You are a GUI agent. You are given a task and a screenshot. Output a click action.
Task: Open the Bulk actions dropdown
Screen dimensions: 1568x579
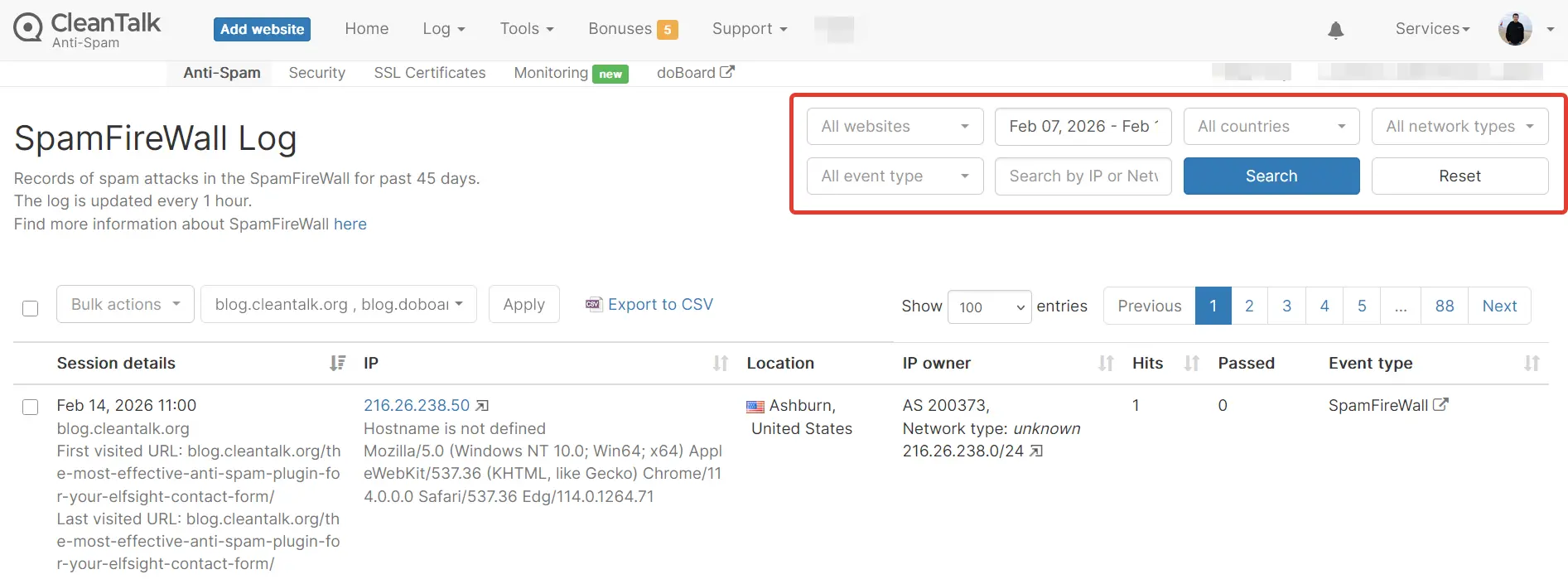click(125, 304)
